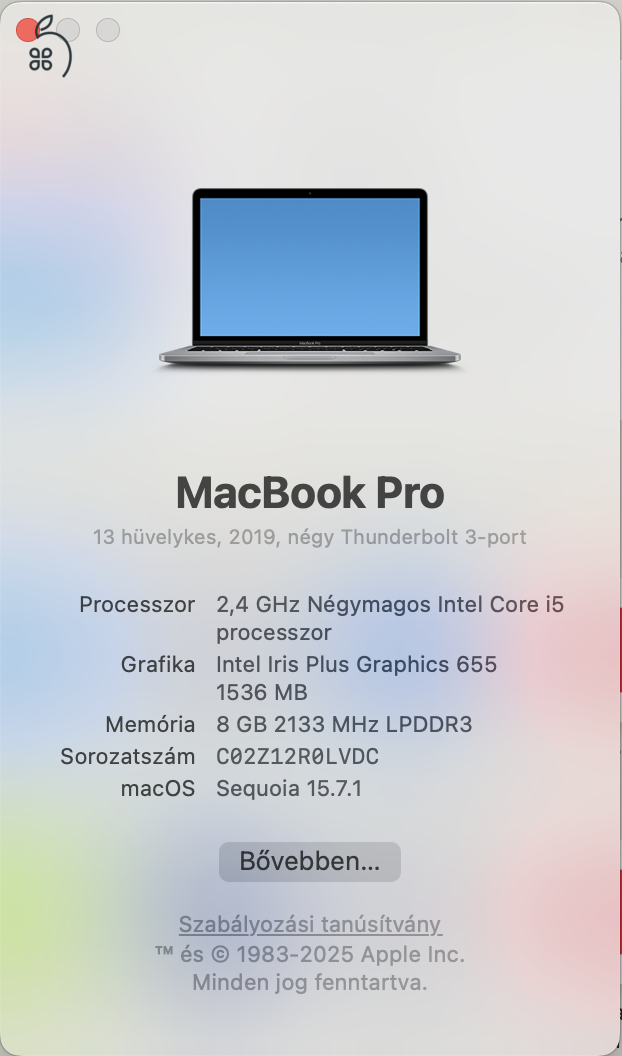
Task: Click the 13 hüvelykes, 2019 model subtitle
Action: pos(310,537)
